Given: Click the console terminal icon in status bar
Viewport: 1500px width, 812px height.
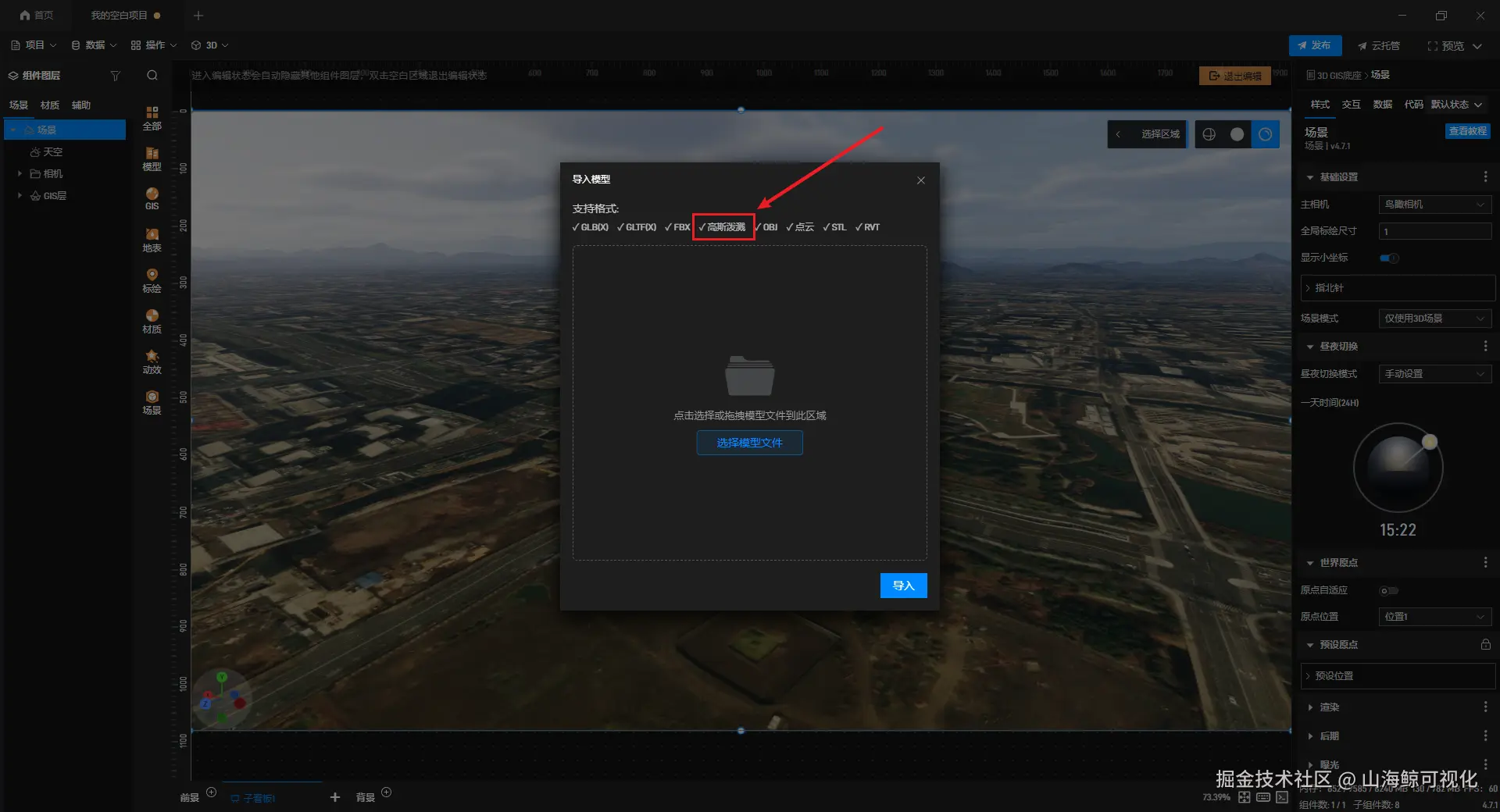Looking at the screenshot, I should point(1282,797).
